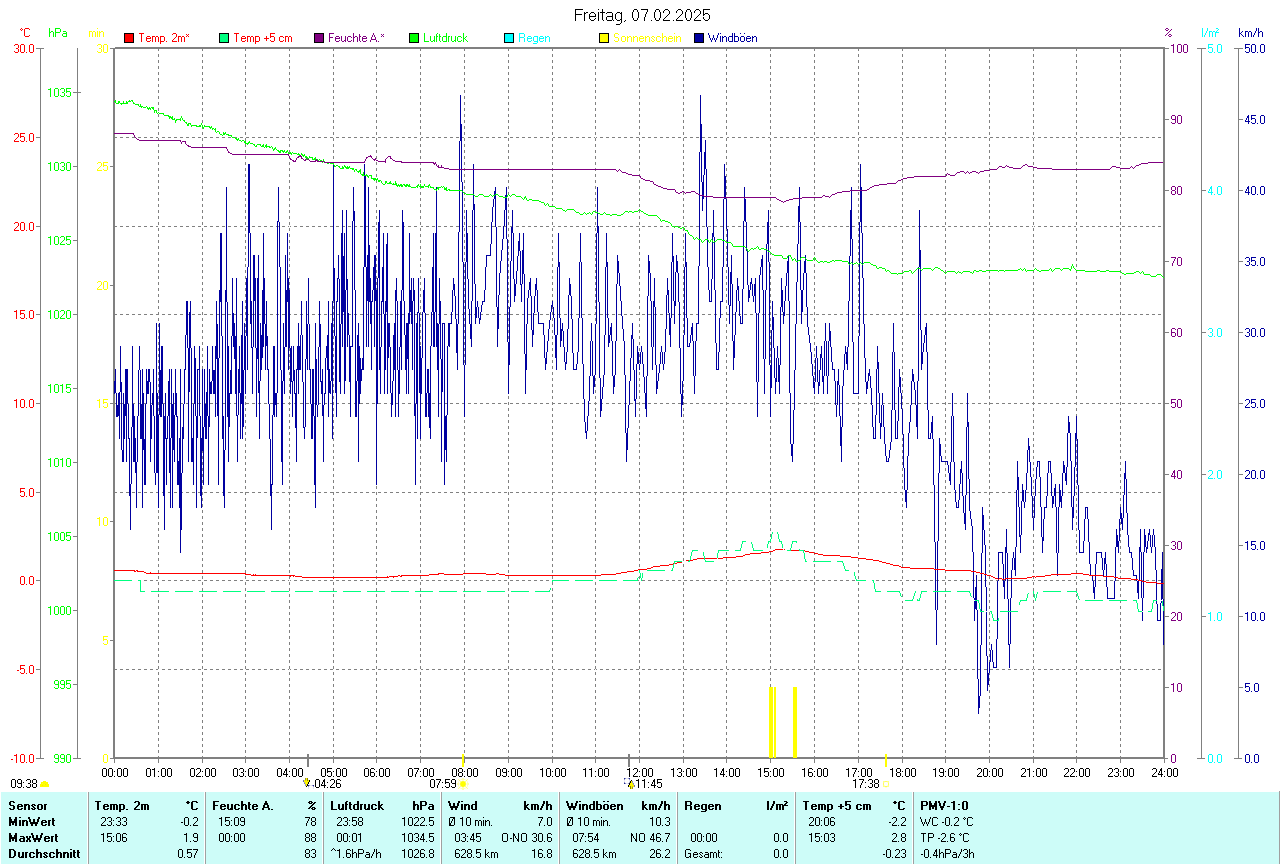The image size is (1280, 864).
Task: Click the TP -2.6 °C dew point value
Action: click(x=944, y=837)
